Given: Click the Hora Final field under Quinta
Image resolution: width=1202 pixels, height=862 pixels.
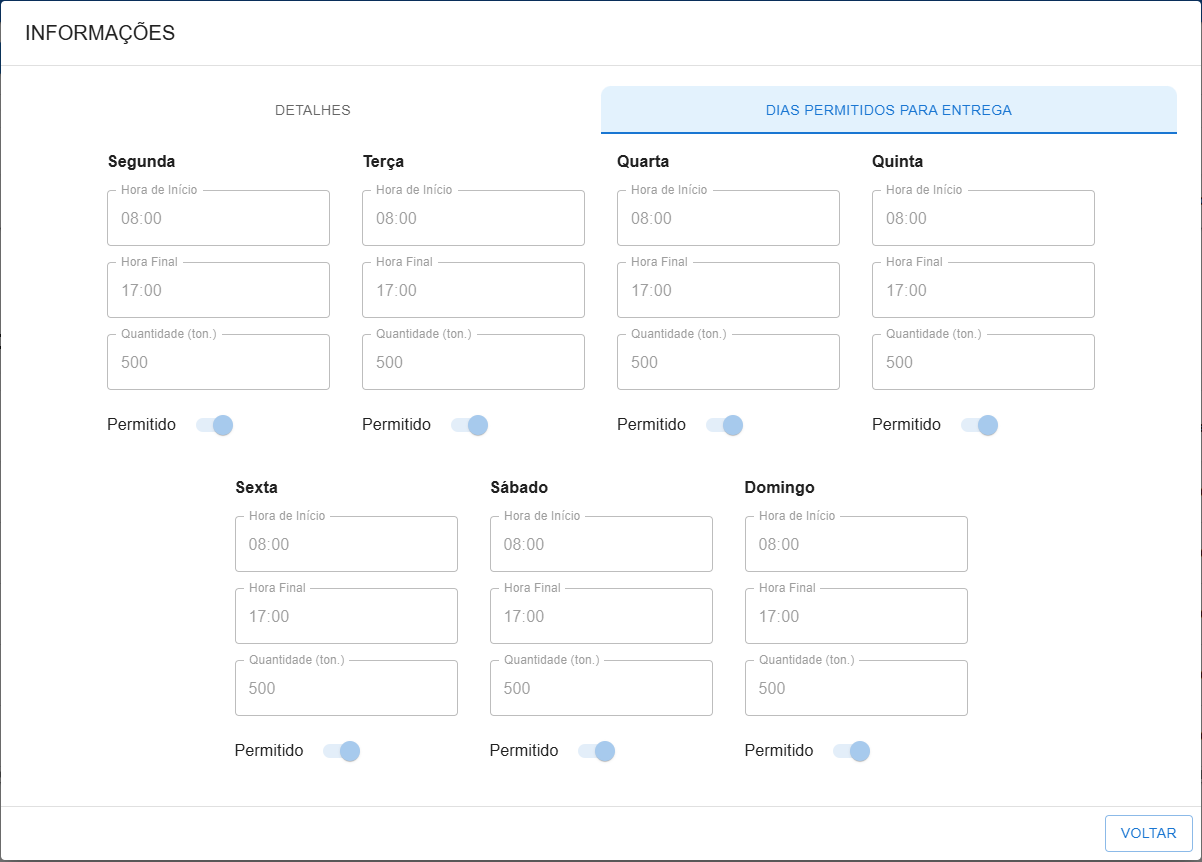Looking at the screenshot, I should (x=983, y=290).
